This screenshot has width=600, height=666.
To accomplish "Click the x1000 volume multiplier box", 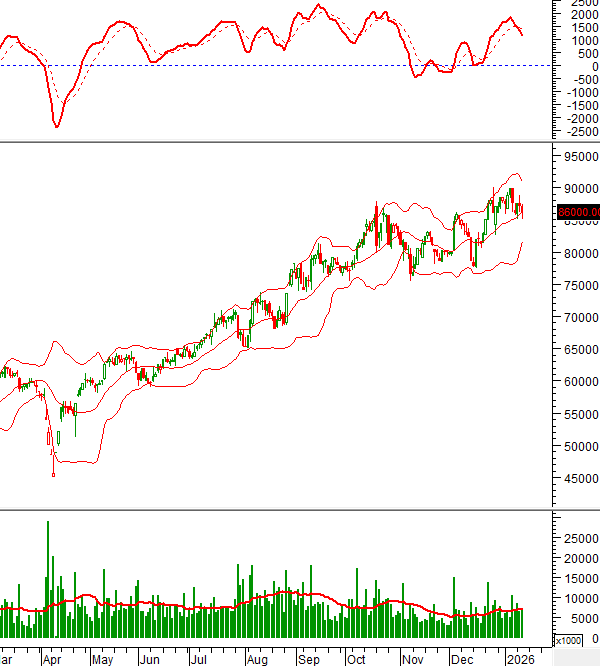I will coord(565,640).
